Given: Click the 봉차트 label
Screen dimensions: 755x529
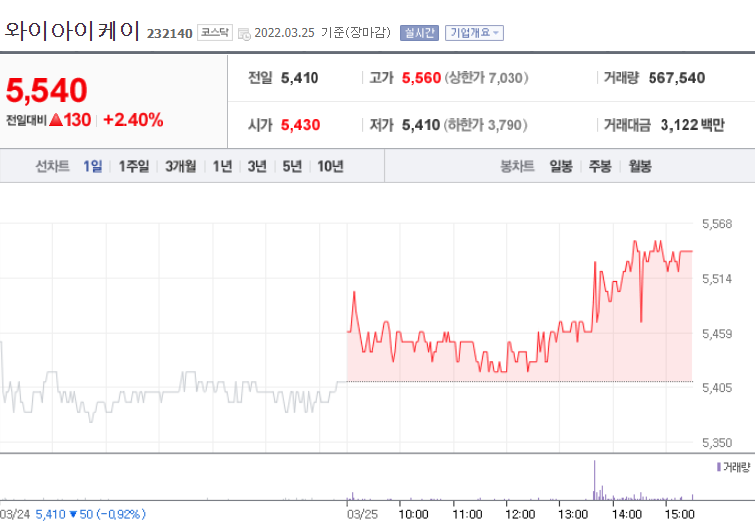Looking at the screenshot, I should point(518,166).
